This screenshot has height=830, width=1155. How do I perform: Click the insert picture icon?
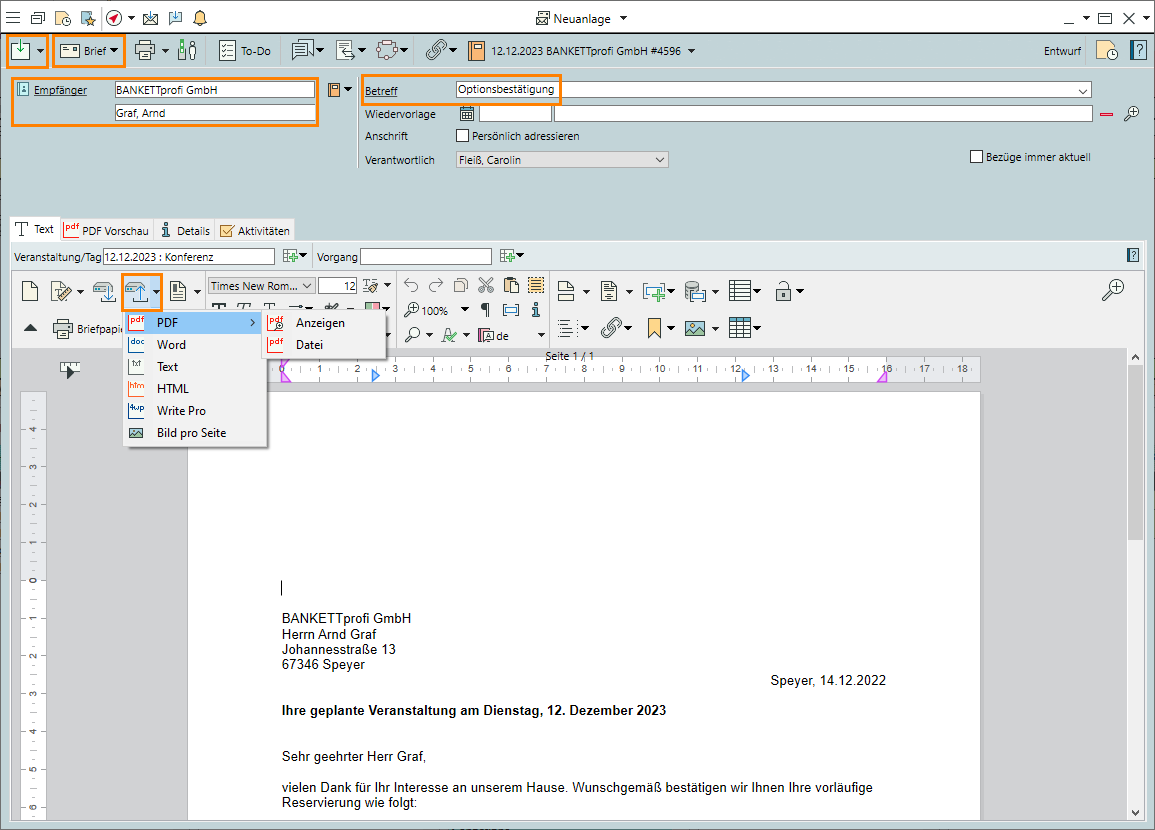pos(694,328)
